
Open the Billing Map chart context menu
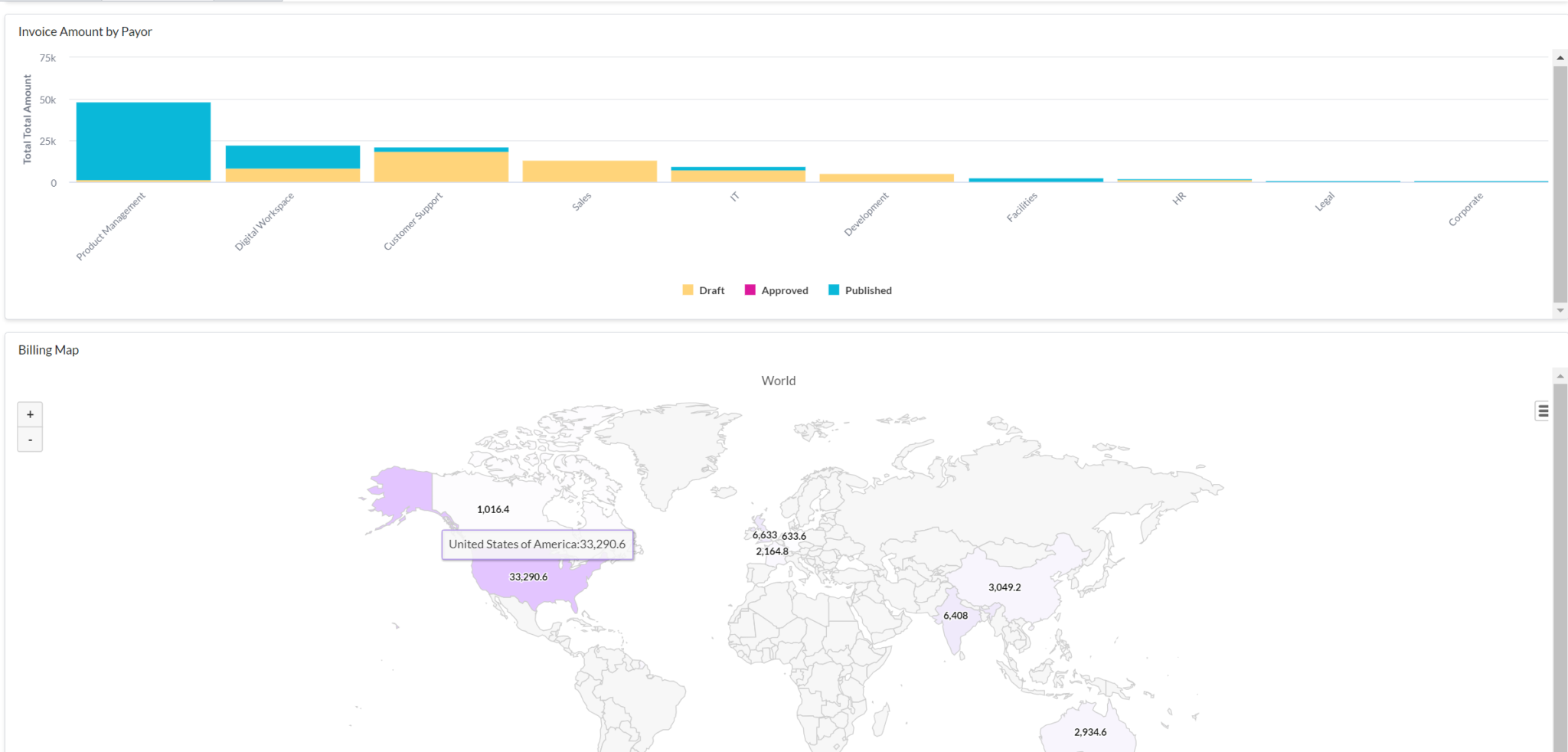tap(1543, 411)
